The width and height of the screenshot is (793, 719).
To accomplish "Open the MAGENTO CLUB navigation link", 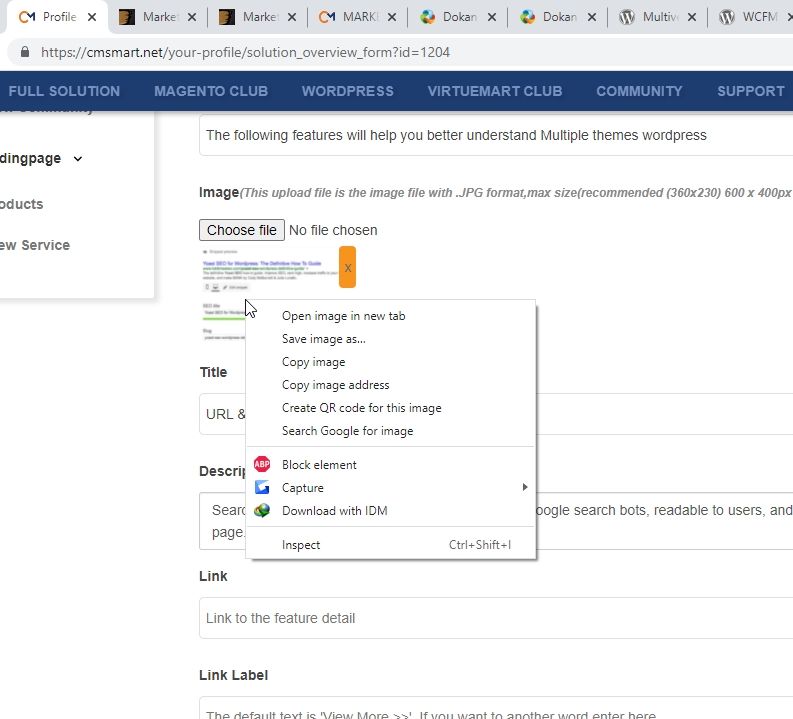I will (x=211, y=91).
